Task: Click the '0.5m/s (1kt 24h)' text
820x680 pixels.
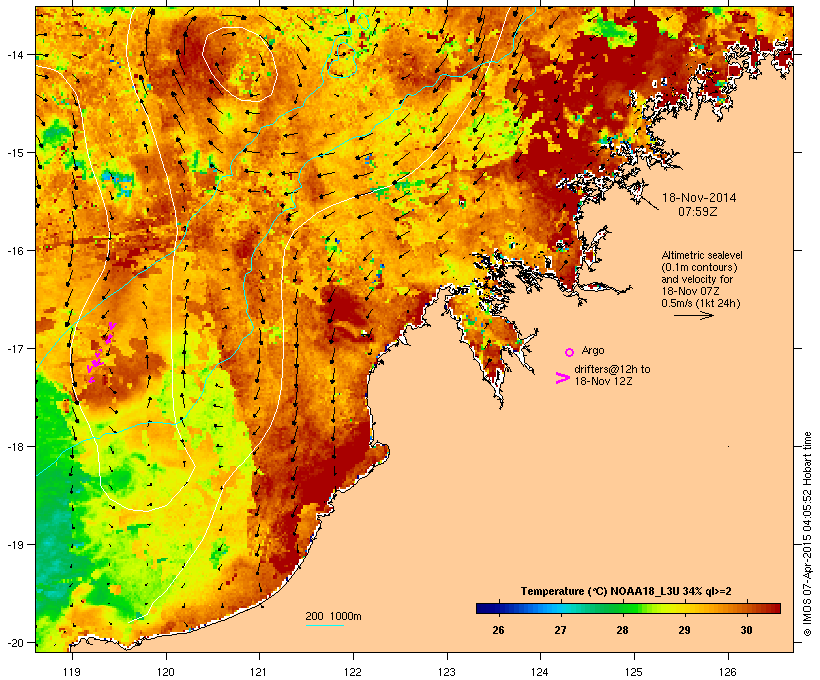Action: pyautogui.click(x=701, y=303)
